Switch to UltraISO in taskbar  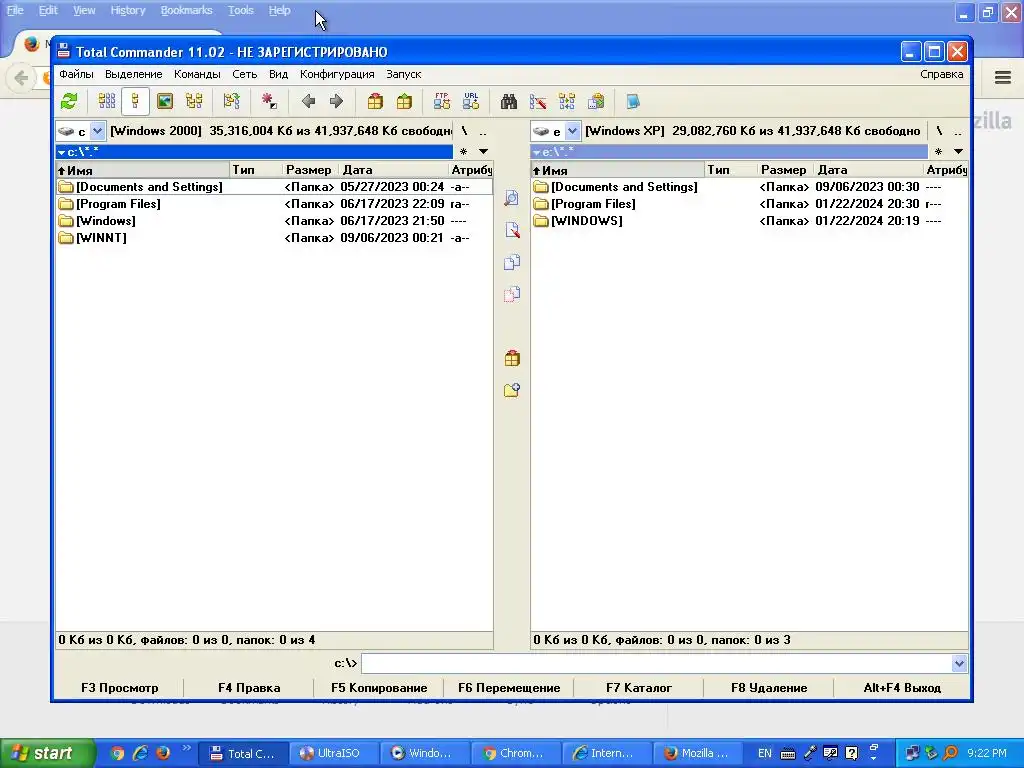[333, 753]
